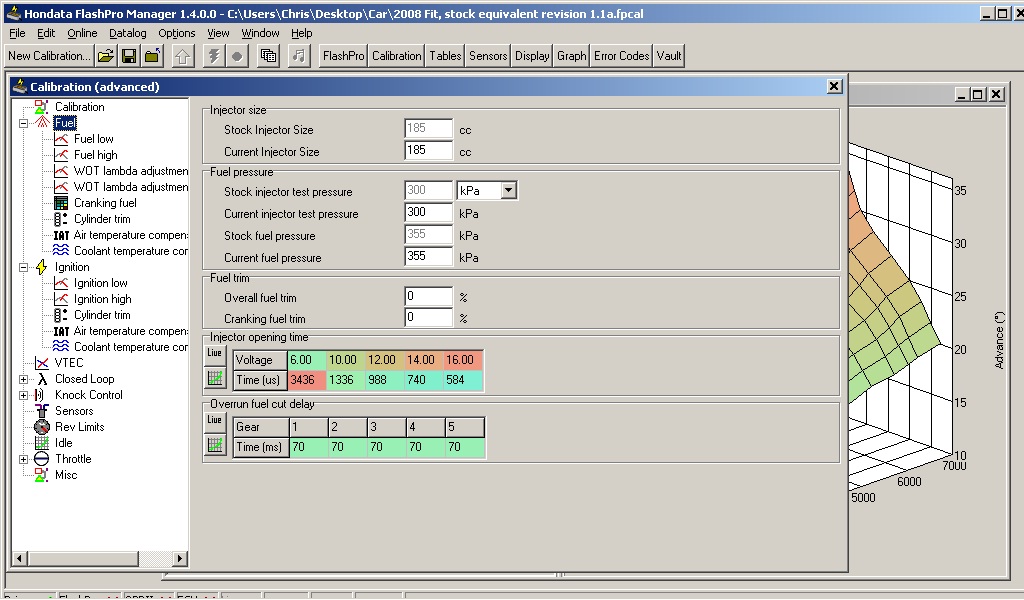Click the New Calibration... button
Screen dimensions: 1024x600
(x=50, y=56)
